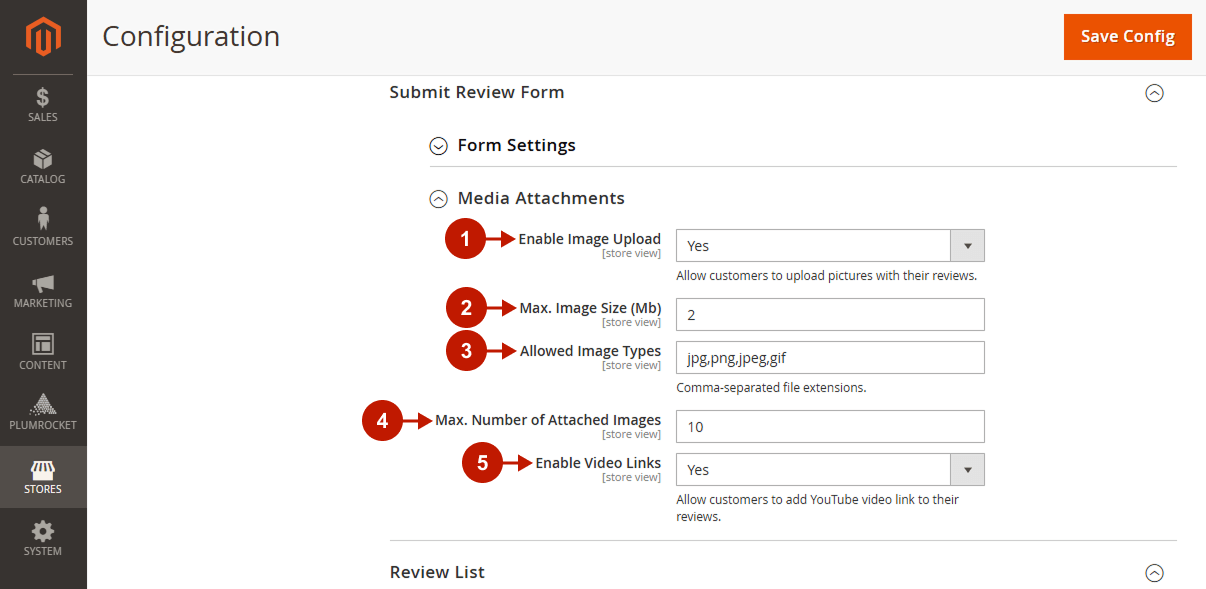Collapse the Submit Review Form section
Viewport: 1206px width, 589px height.
(1154, 93)
